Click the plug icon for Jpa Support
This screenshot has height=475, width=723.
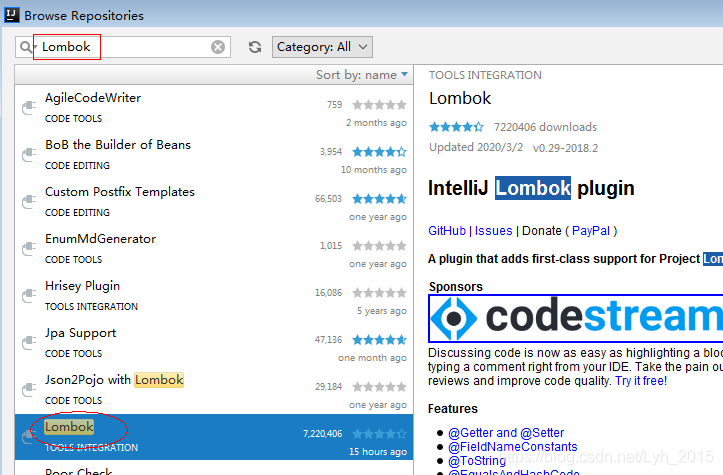pos(29,343)
